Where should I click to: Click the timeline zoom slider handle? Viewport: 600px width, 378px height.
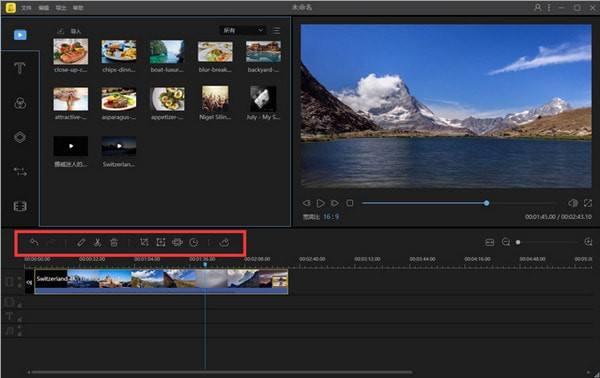pyautogui.click(x=518, y=242)
